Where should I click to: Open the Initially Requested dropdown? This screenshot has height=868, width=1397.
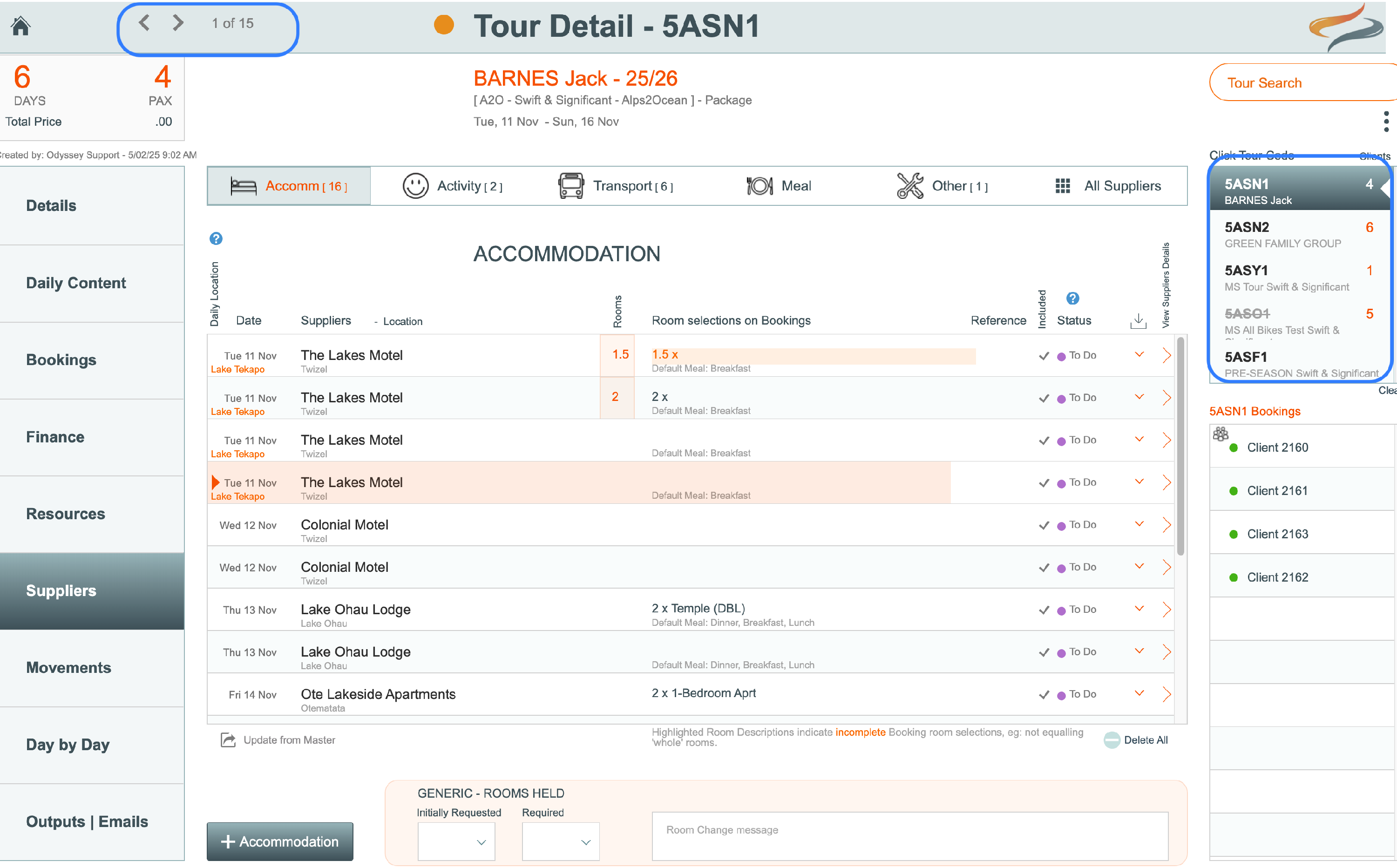click(456, 841)
